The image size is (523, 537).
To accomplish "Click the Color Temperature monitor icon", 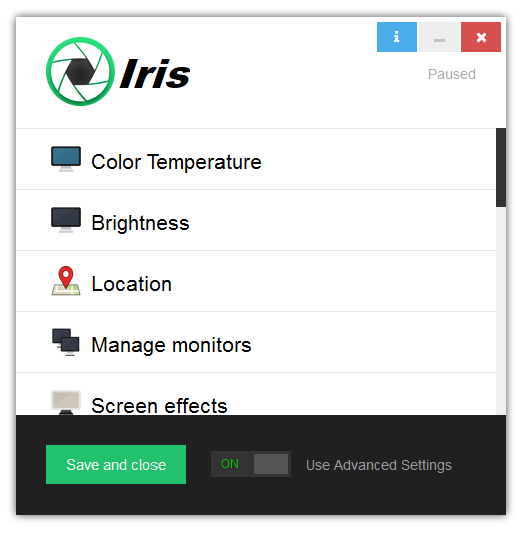I will (66, 159).
